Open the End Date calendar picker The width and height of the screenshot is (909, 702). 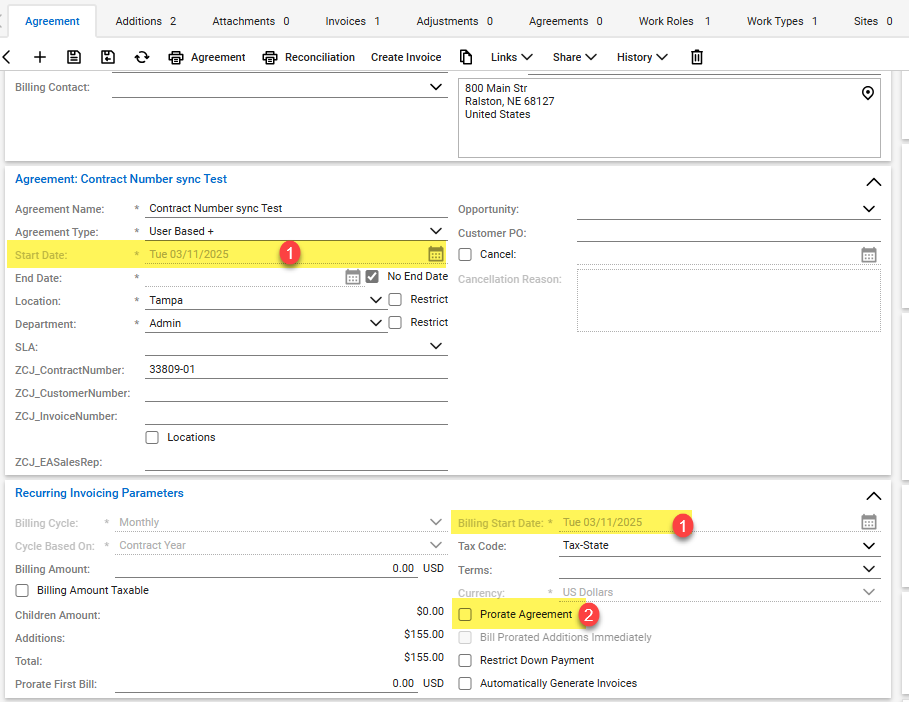352,277
